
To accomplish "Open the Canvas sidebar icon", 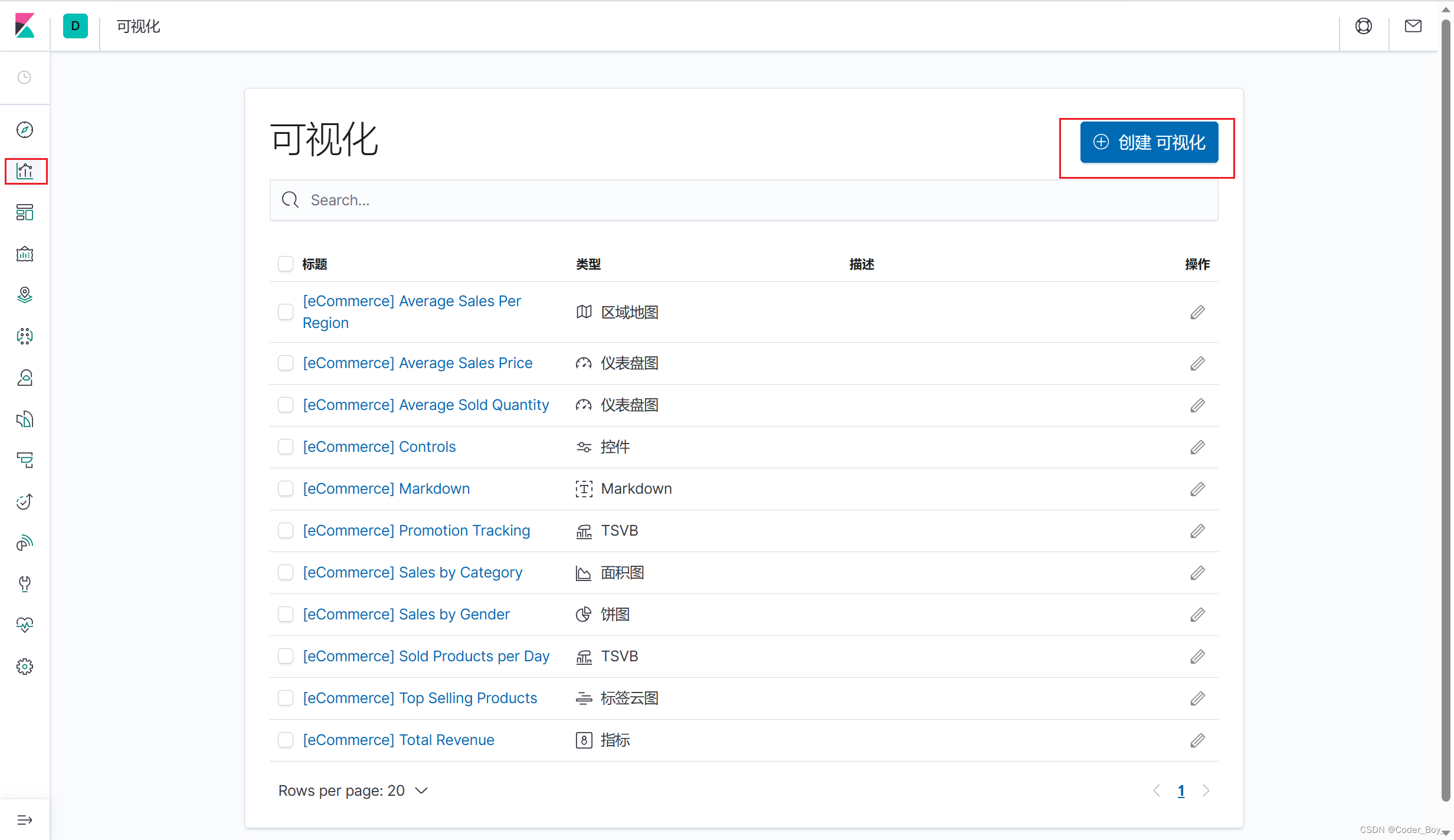I will pos(24,254).
